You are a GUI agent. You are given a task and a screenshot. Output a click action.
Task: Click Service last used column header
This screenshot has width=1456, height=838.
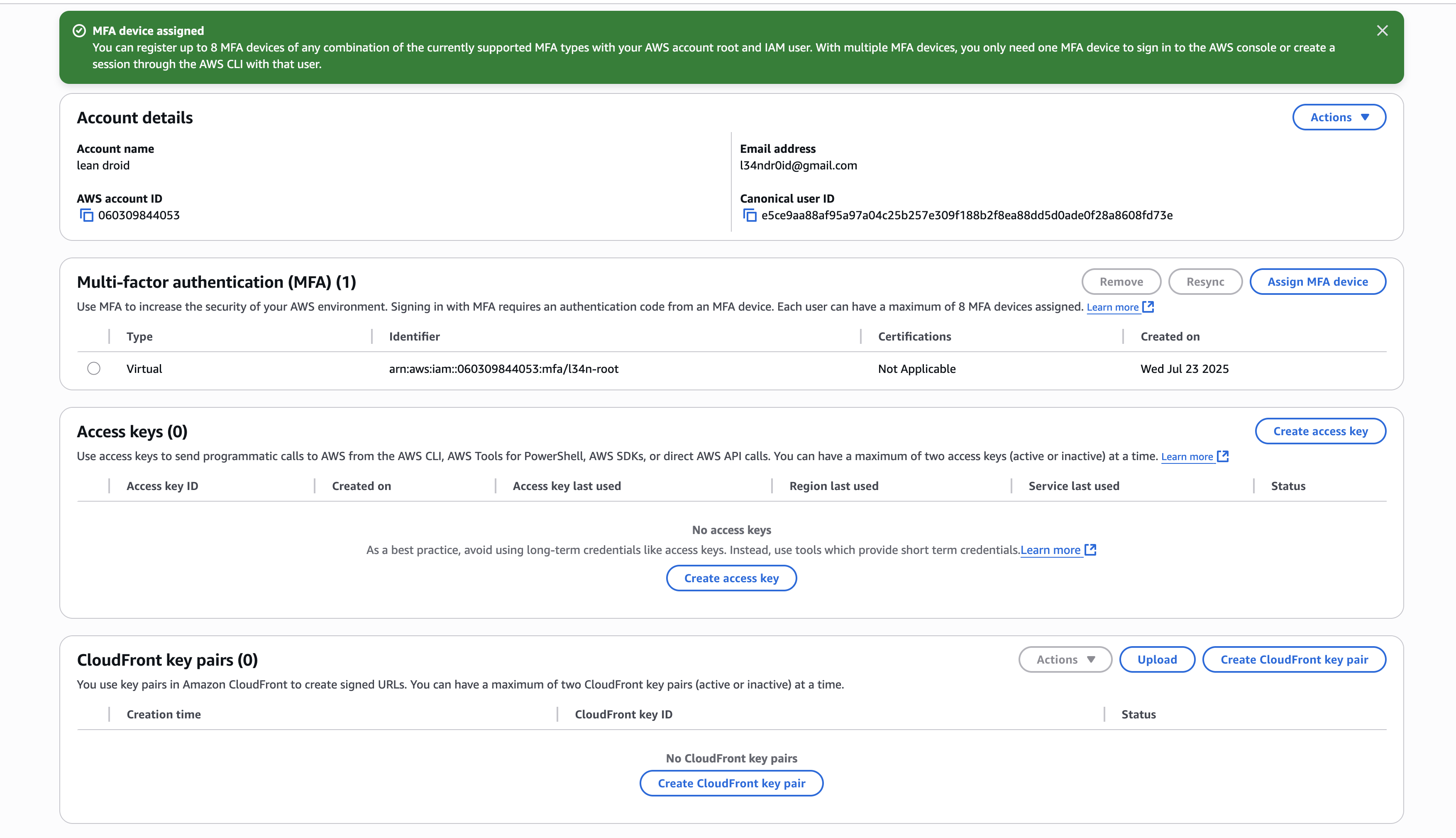[x=1073, y=486]
